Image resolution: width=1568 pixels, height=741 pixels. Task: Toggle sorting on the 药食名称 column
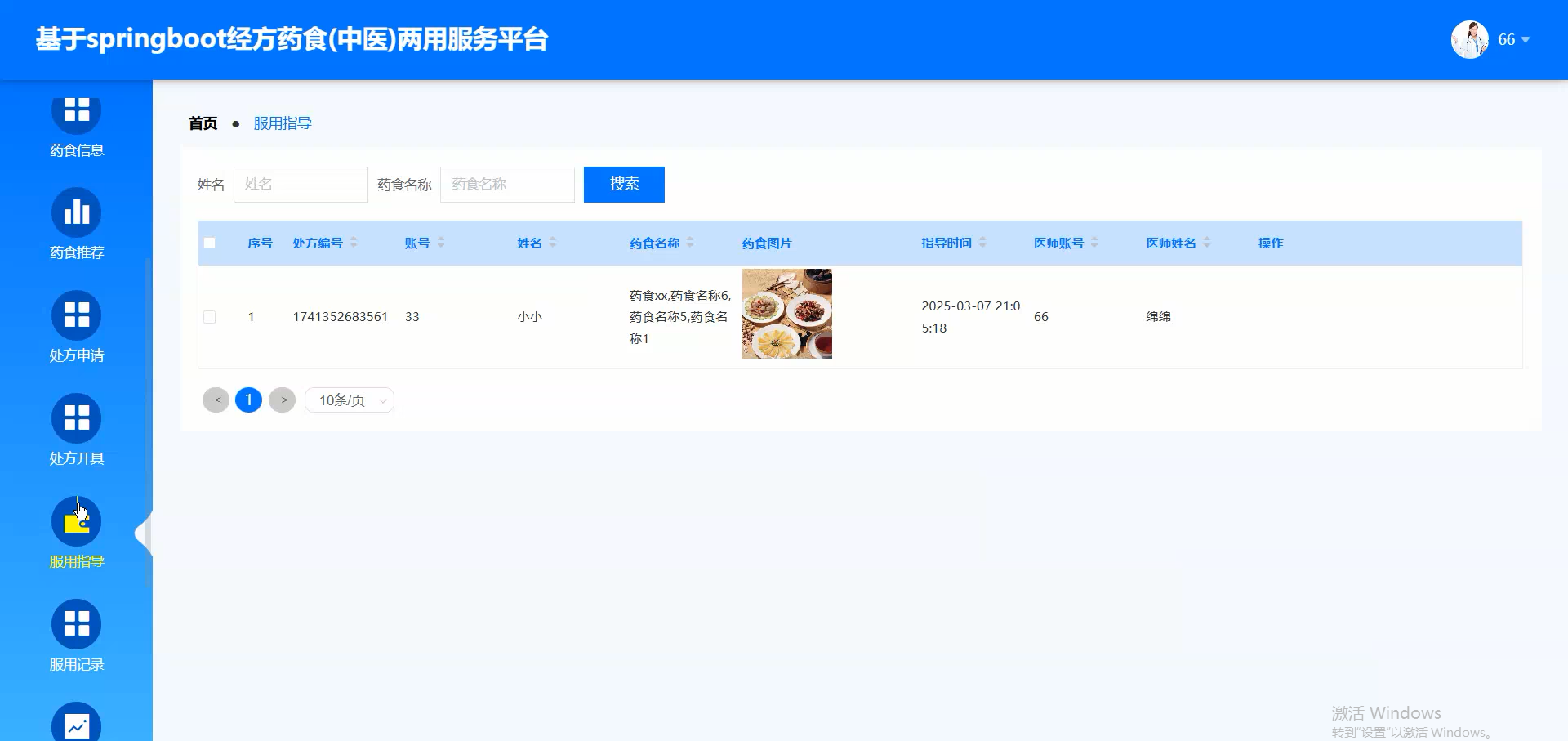click(x=690, y=243)
